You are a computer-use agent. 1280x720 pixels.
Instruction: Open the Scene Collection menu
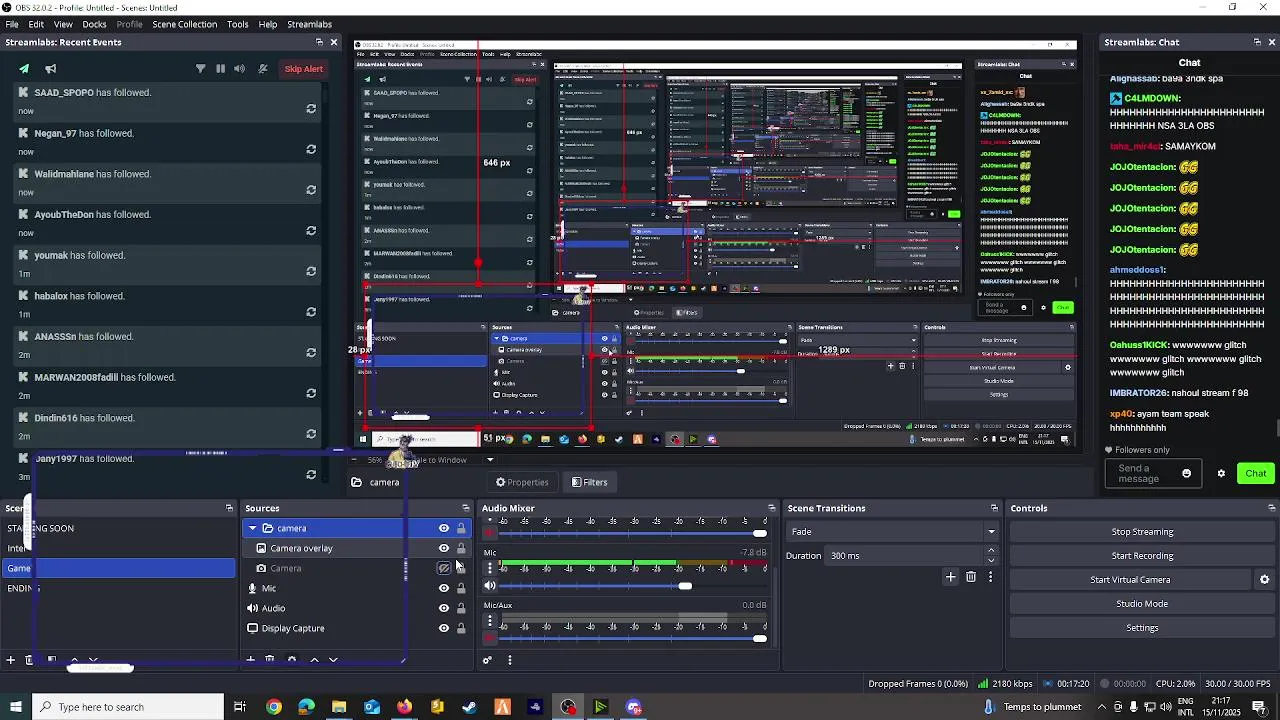tap(184, 24)
